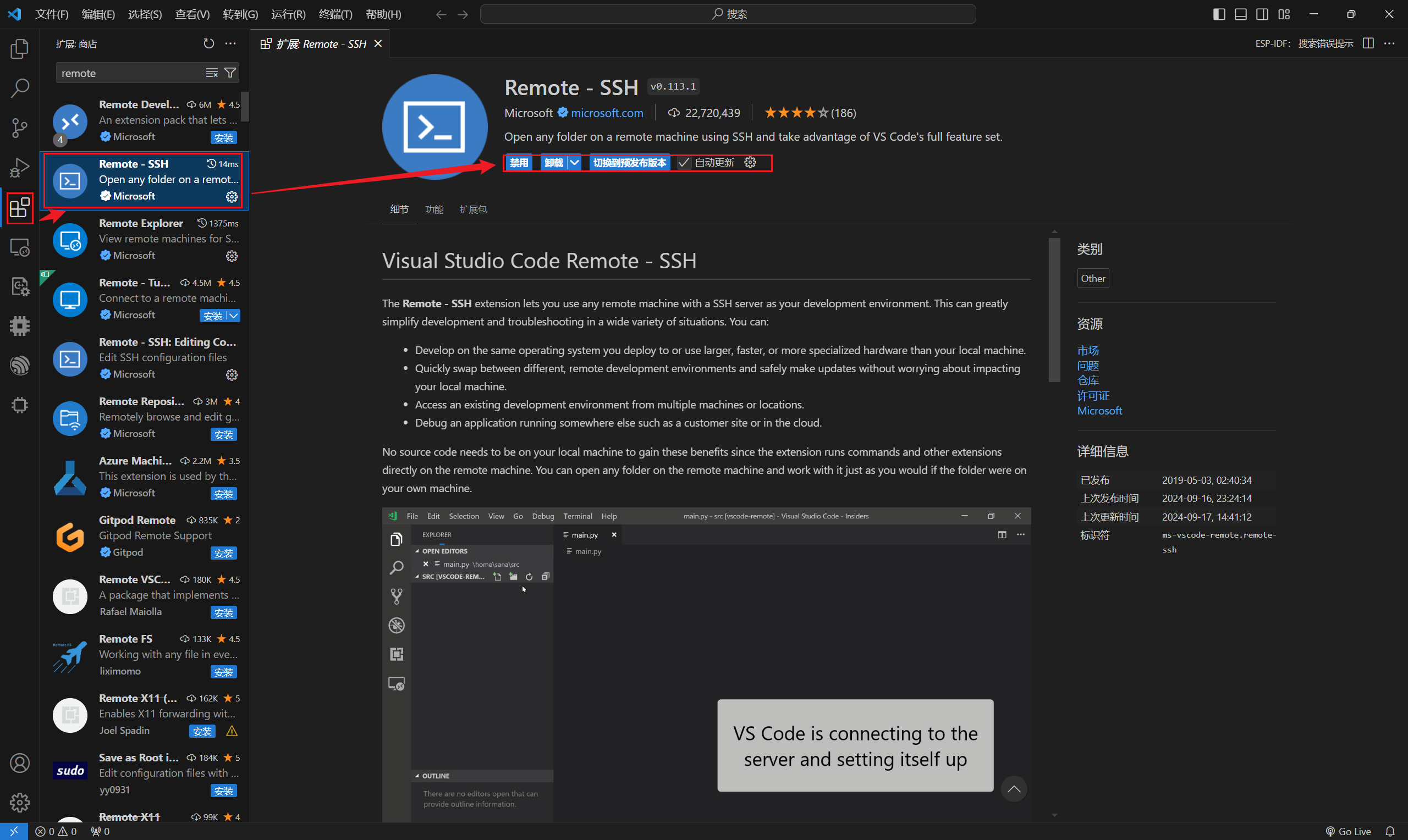Image resolution: width=1408 pixels, height=840 pixels.
Task: Open extensions view more actions menu
Action: pyautogui.click(x=230, y=43)
